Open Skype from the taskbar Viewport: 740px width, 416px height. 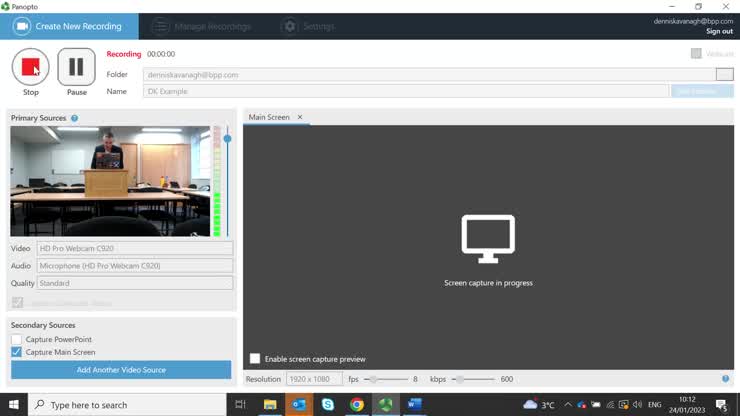(328, 405)
